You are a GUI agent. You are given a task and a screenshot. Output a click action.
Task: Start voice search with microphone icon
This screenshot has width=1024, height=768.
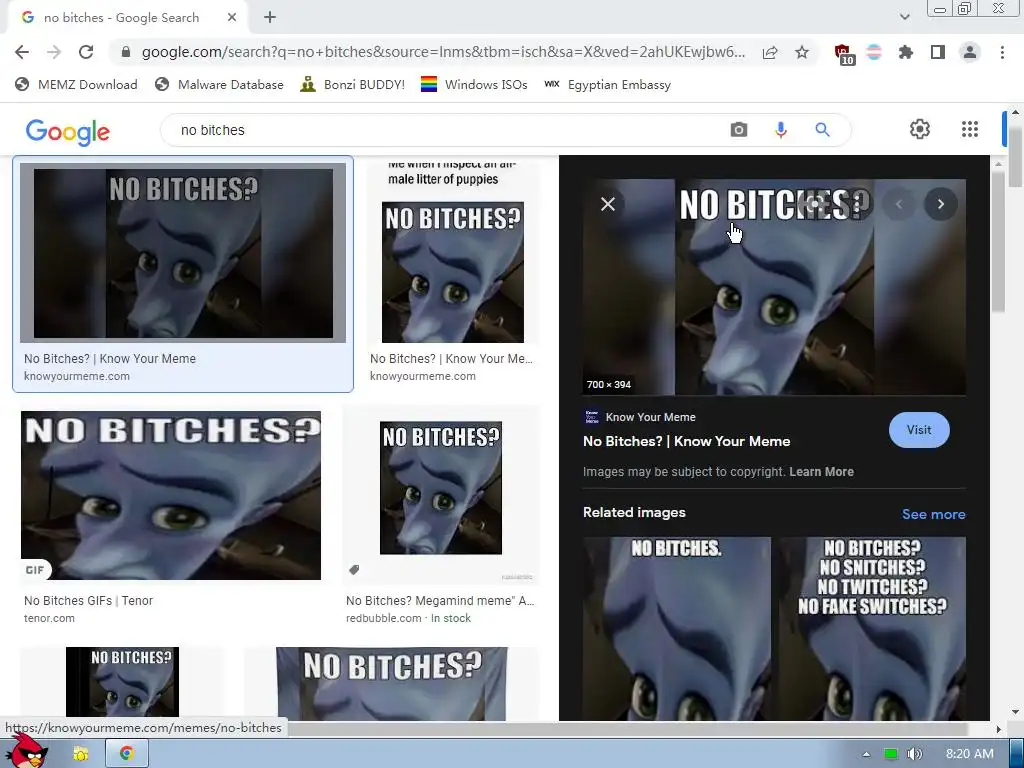coord(780,130)
